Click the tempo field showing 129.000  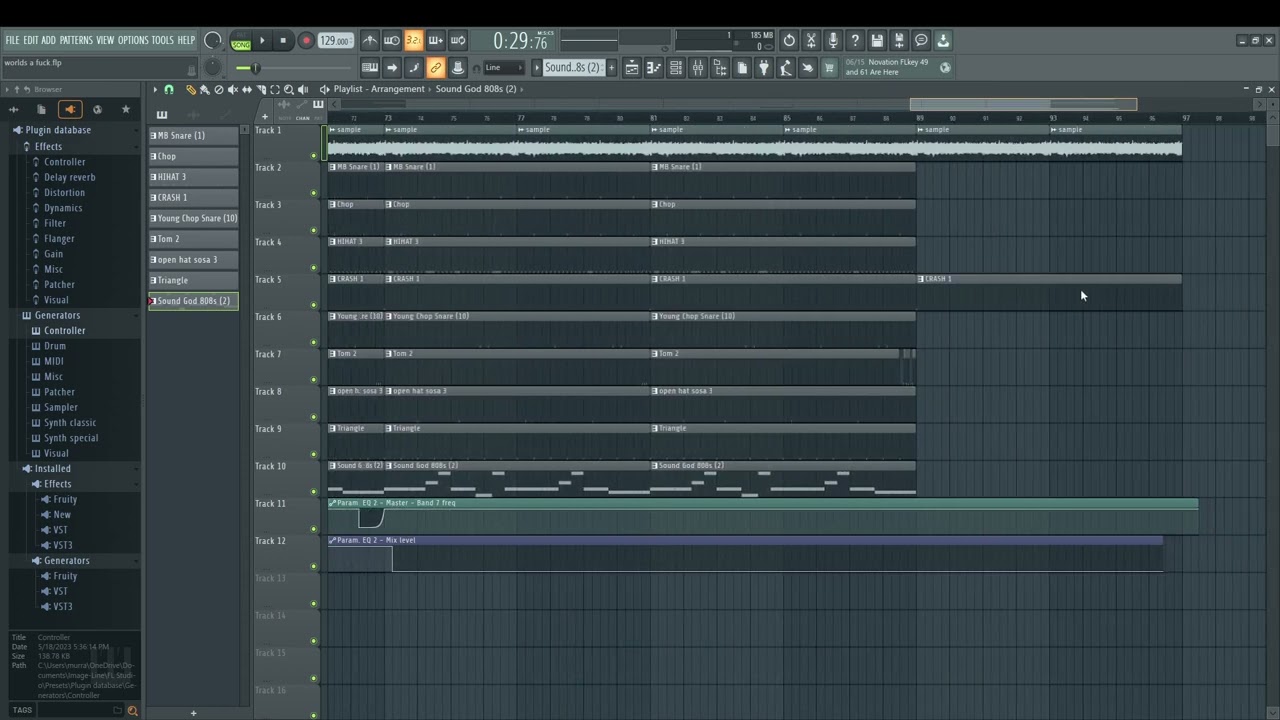(335, 41)
